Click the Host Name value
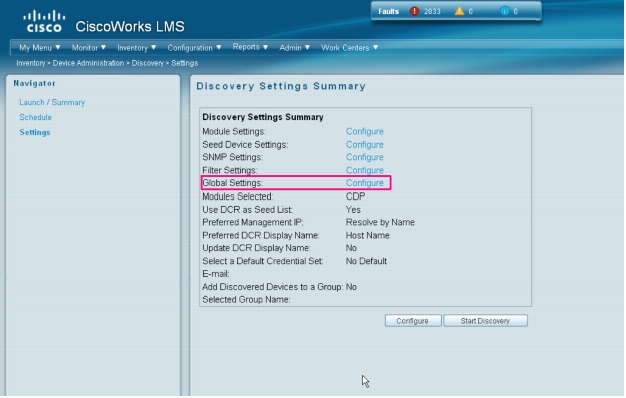 367,236
